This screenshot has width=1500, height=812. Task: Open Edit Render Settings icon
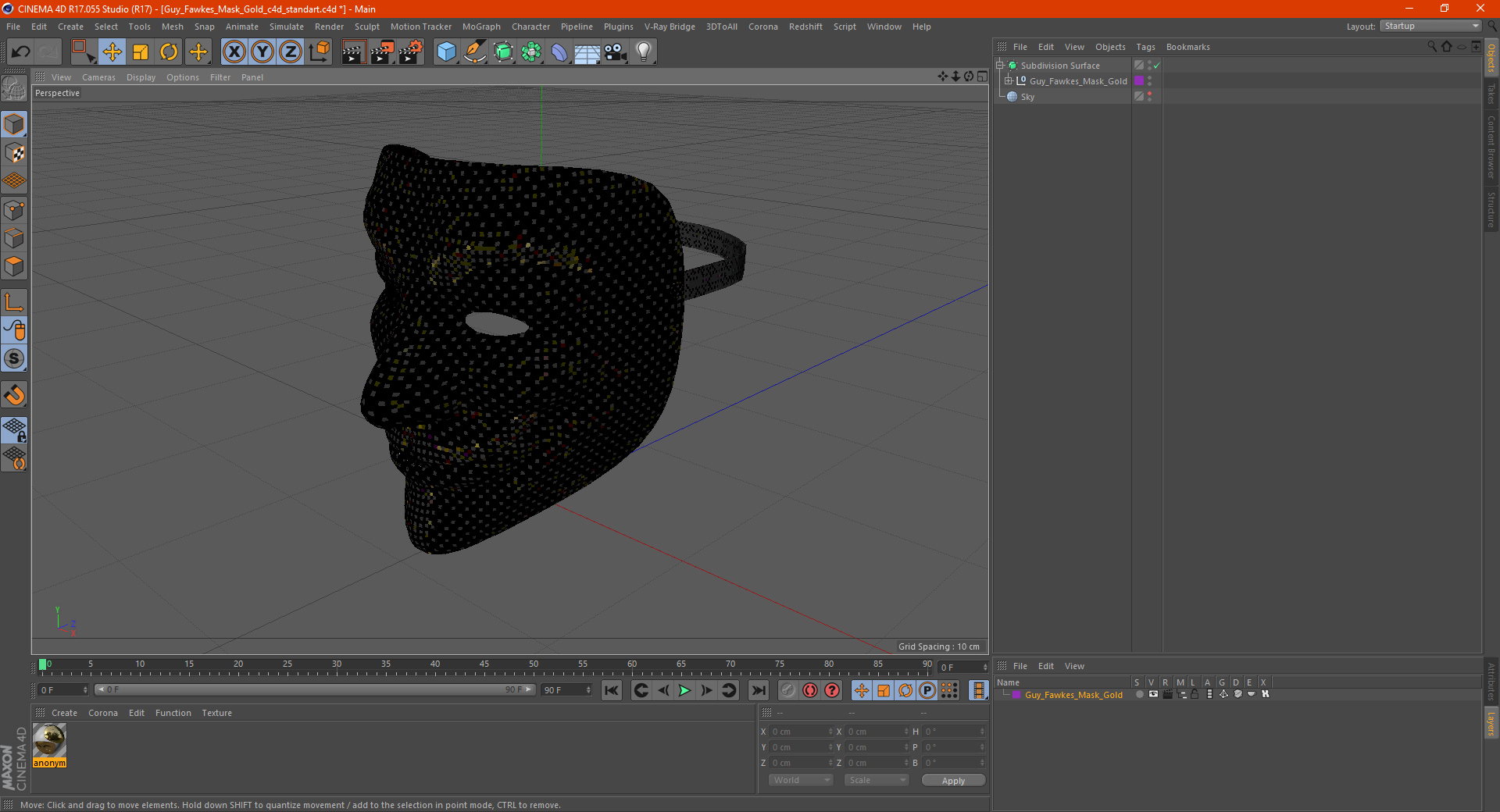tap(411, 52)
